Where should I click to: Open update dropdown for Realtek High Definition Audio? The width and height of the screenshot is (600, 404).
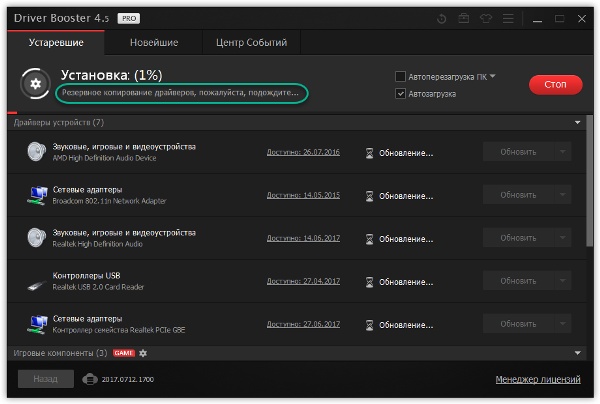[x=563, y=238]
